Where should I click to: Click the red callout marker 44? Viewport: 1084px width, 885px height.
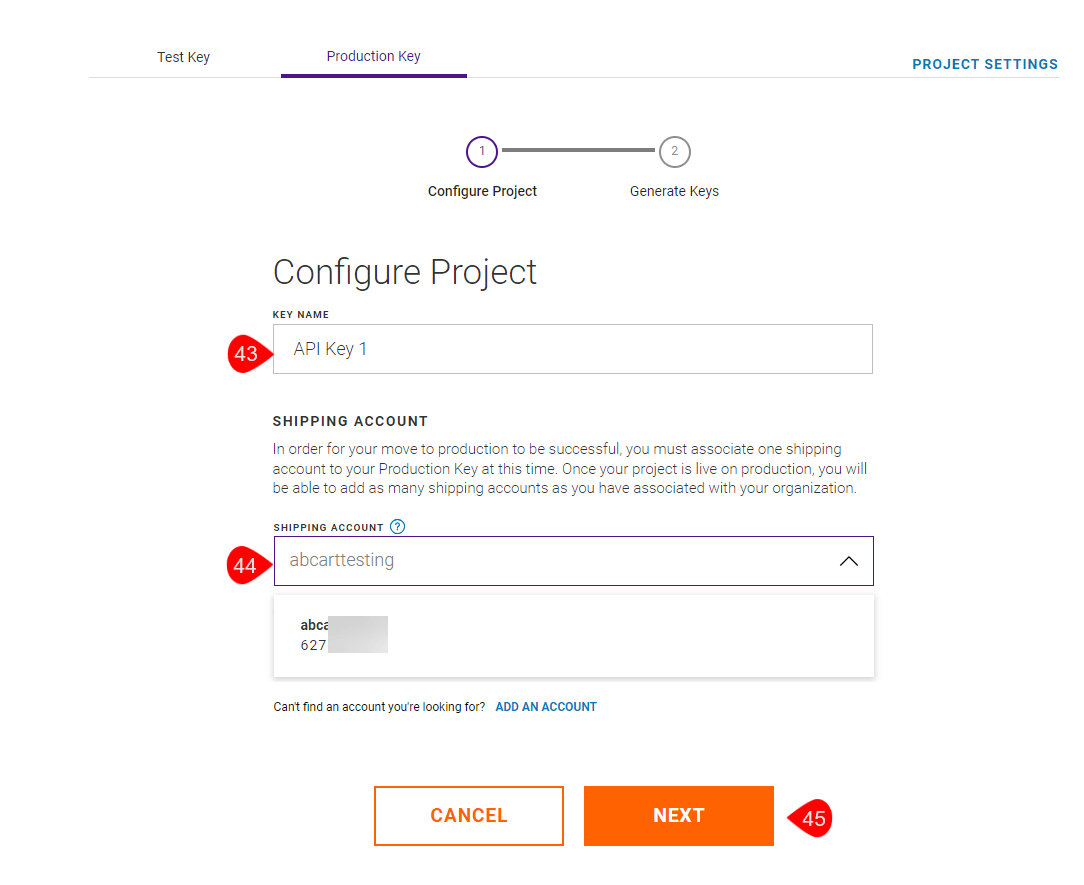[x=246, y=566]
